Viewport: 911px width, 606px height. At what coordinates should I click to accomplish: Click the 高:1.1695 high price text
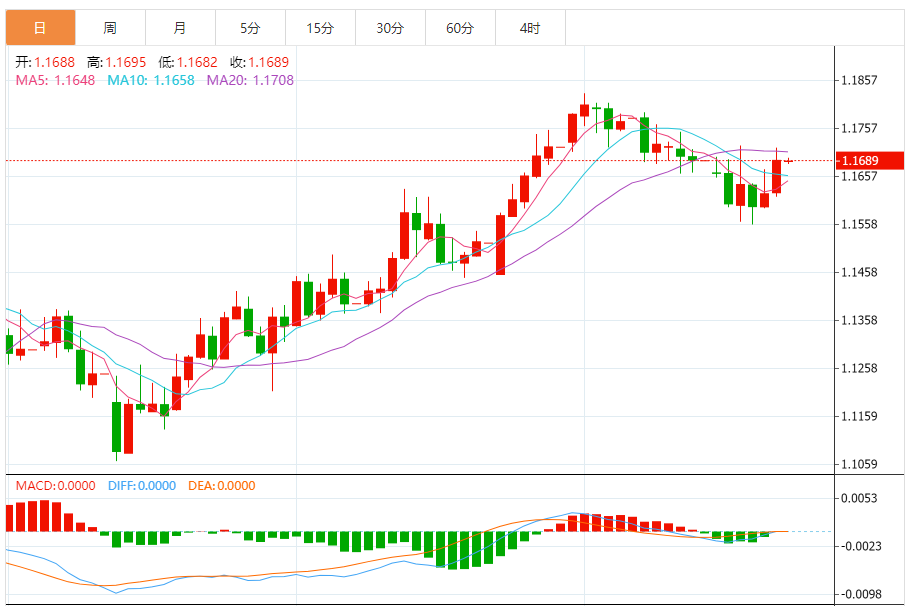[x=117, y=62]
